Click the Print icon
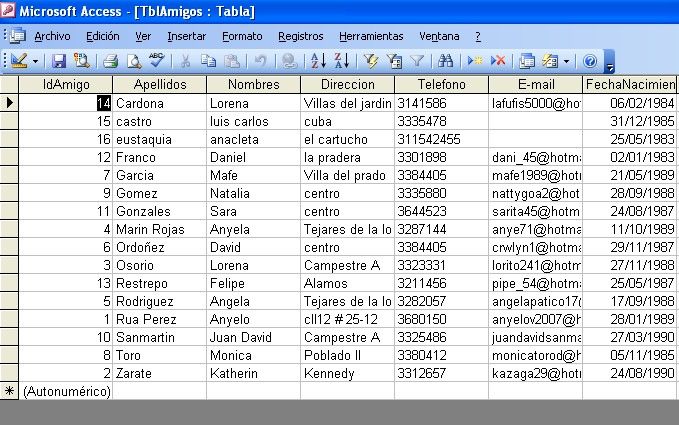The height and width of the screenshot is (425, 679). pos(111,61)
